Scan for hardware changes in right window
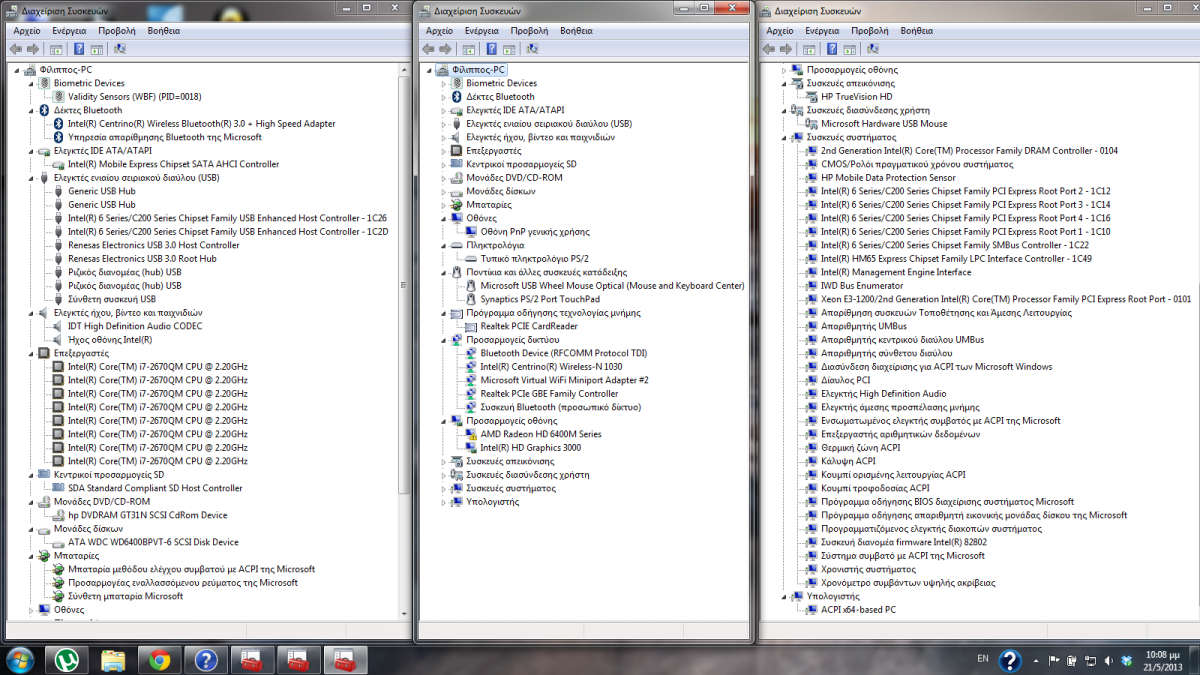The height and width of the screenshot is (675, 1200). pos(874,49)
